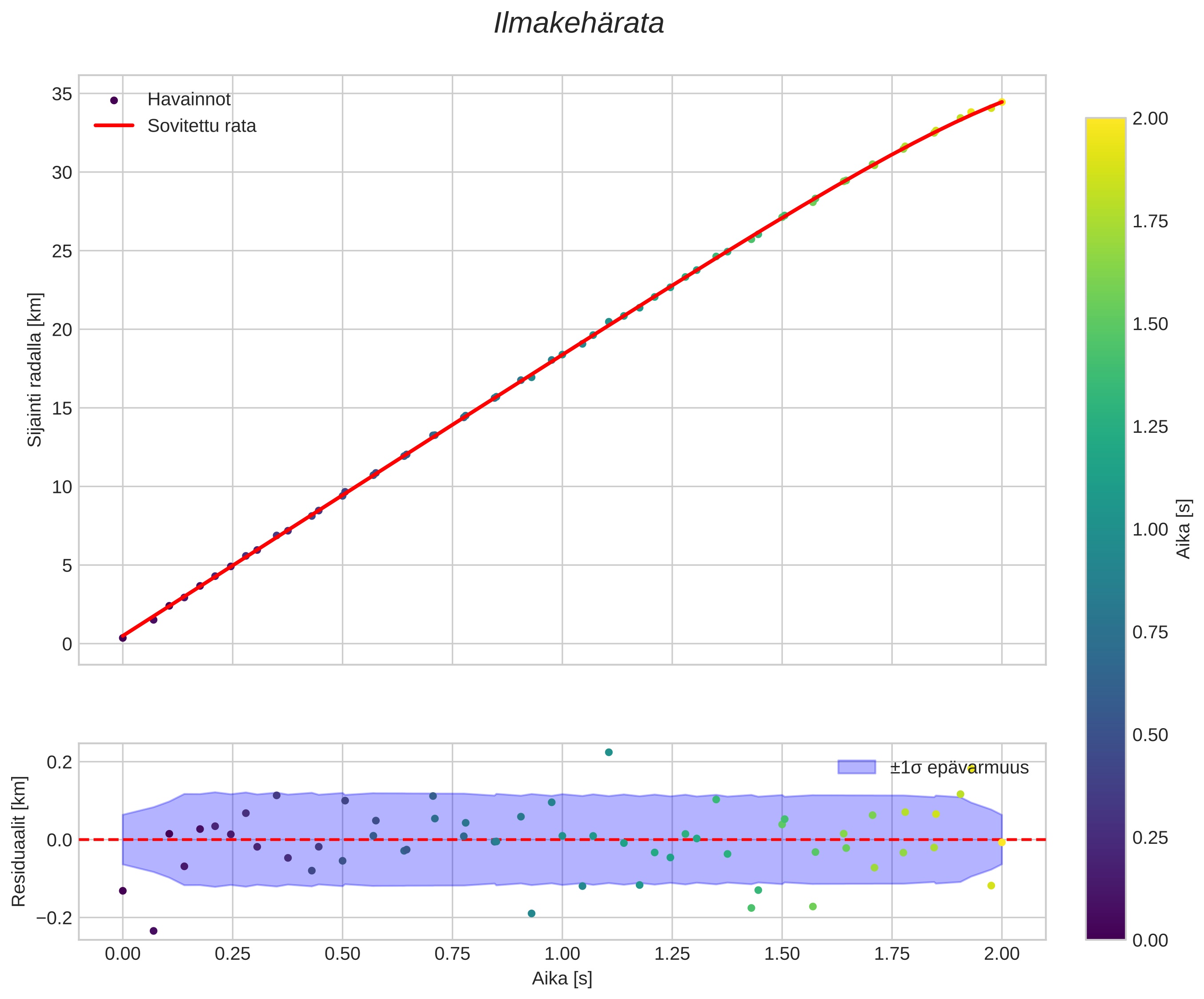Click the colorbar label Aika [s]
Image resolution: width=1204 pixels, height=999 pixels.
(1184, 529)
